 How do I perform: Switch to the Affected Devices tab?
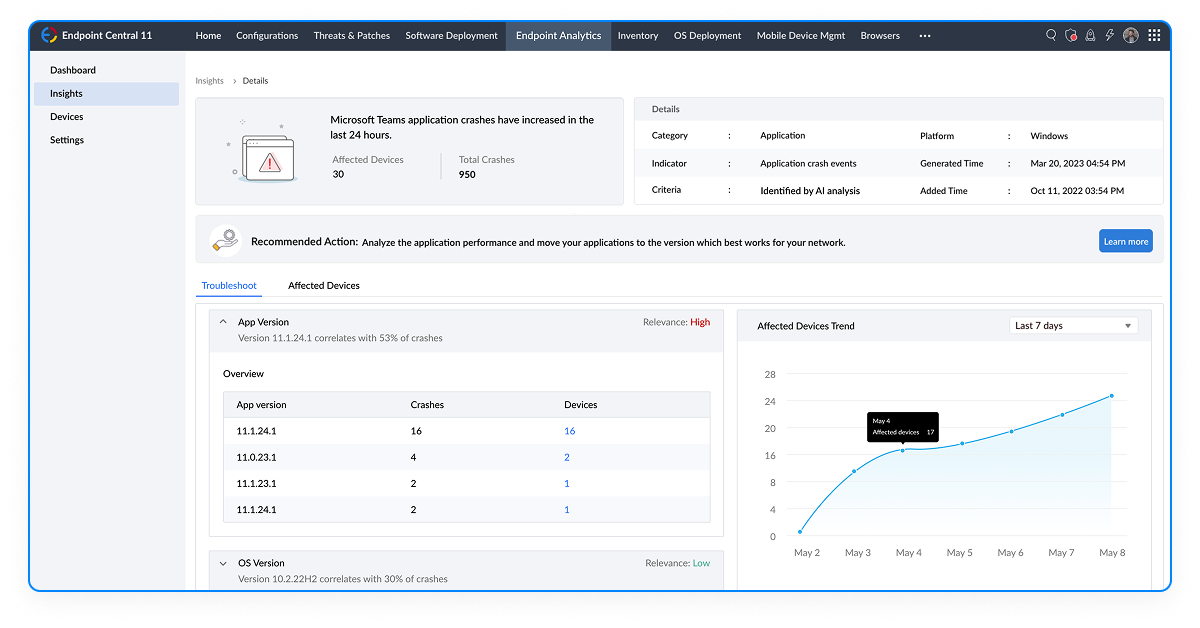[324, 286]
